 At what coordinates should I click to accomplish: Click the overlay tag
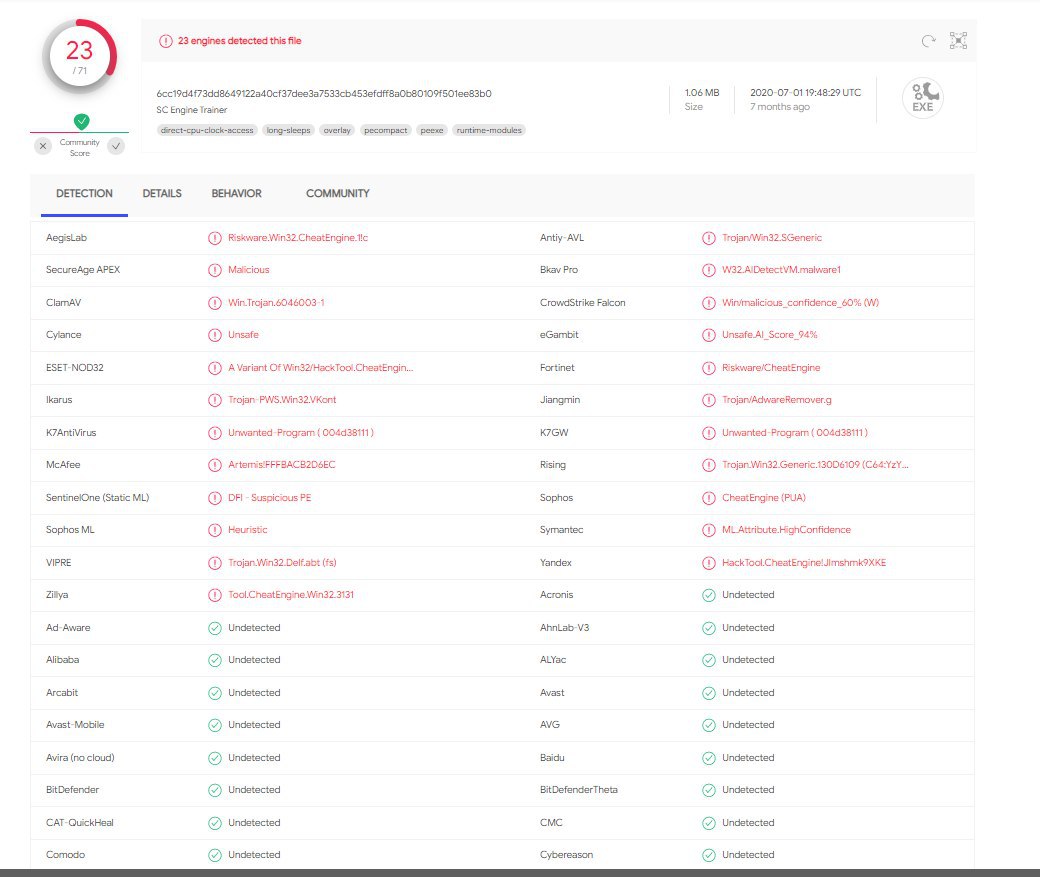click(337, 131)
